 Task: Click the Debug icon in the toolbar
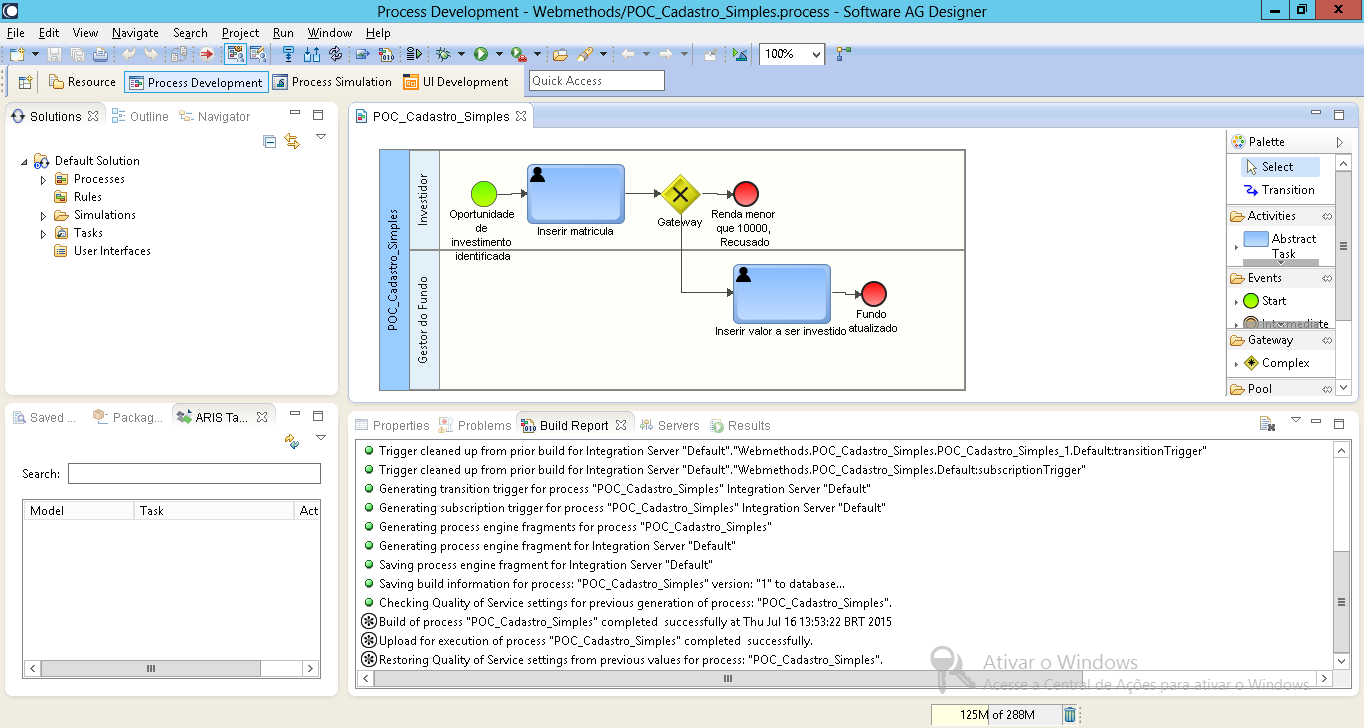[x=443, y=54]
